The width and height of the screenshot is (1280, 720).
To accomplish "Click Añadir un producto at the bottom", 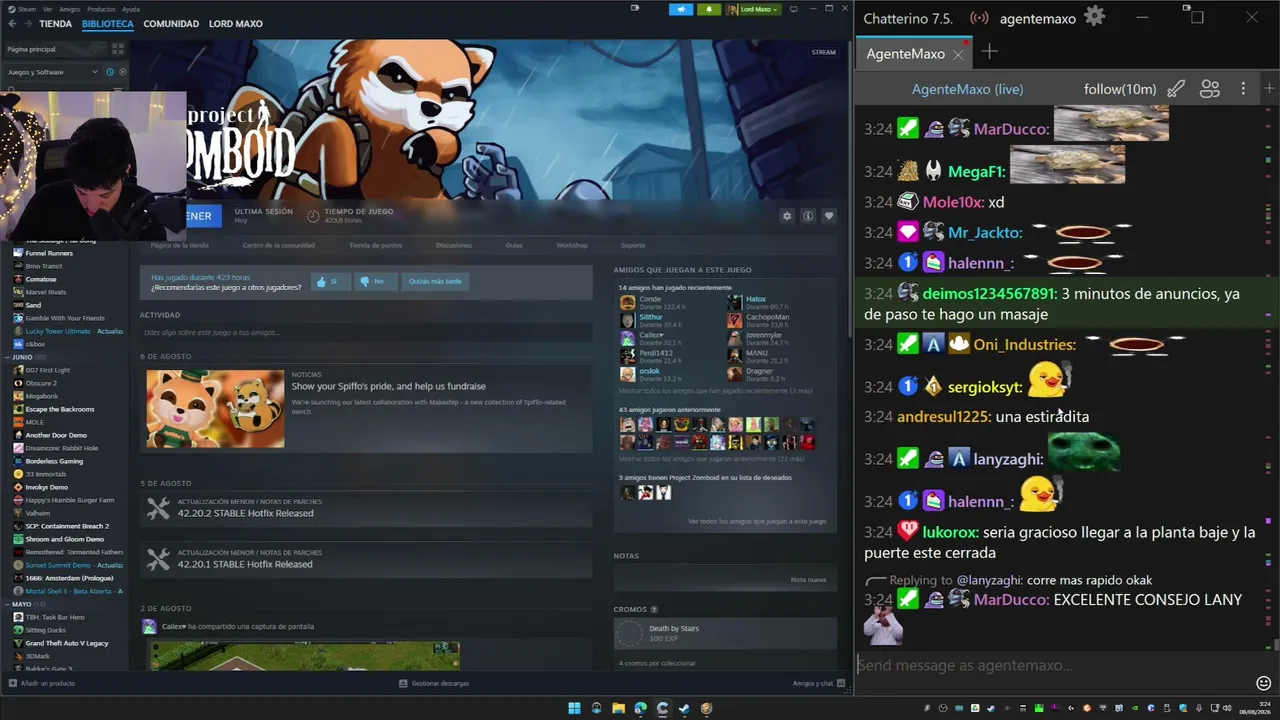I will coord(42,683).
